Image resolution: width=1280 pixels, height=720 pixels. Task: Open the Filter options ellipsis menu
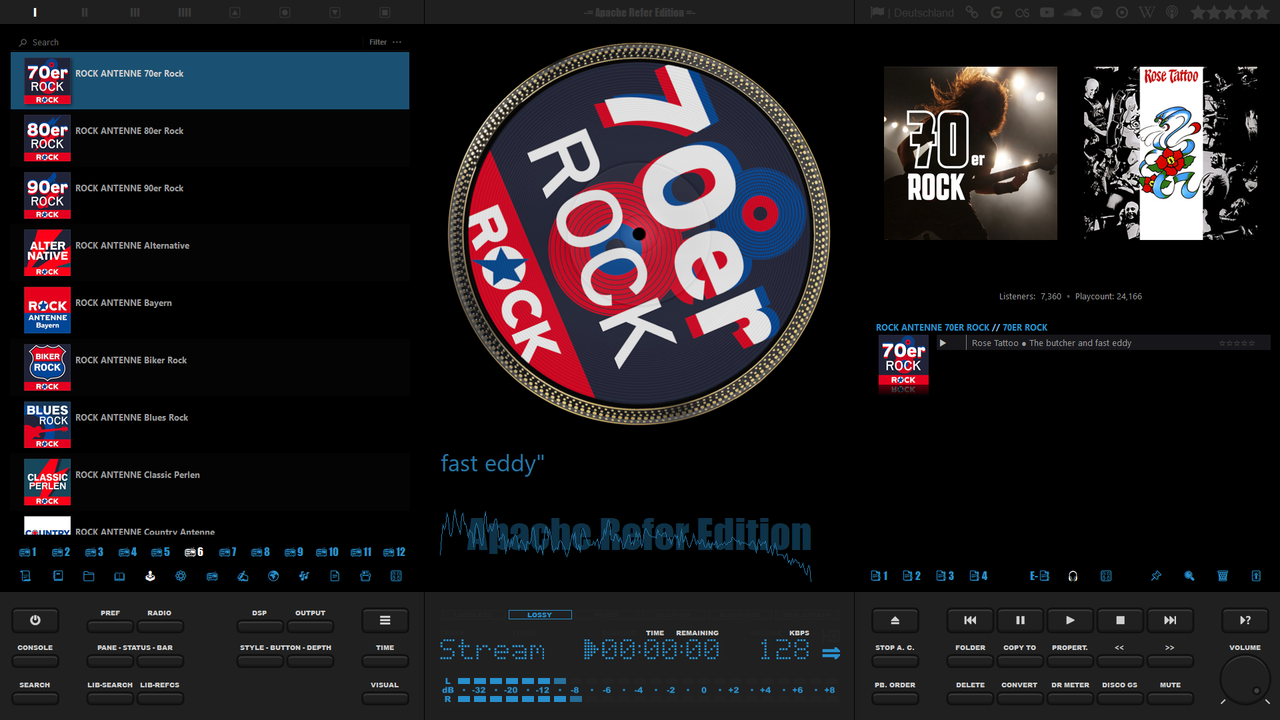(x=397, y=42)
